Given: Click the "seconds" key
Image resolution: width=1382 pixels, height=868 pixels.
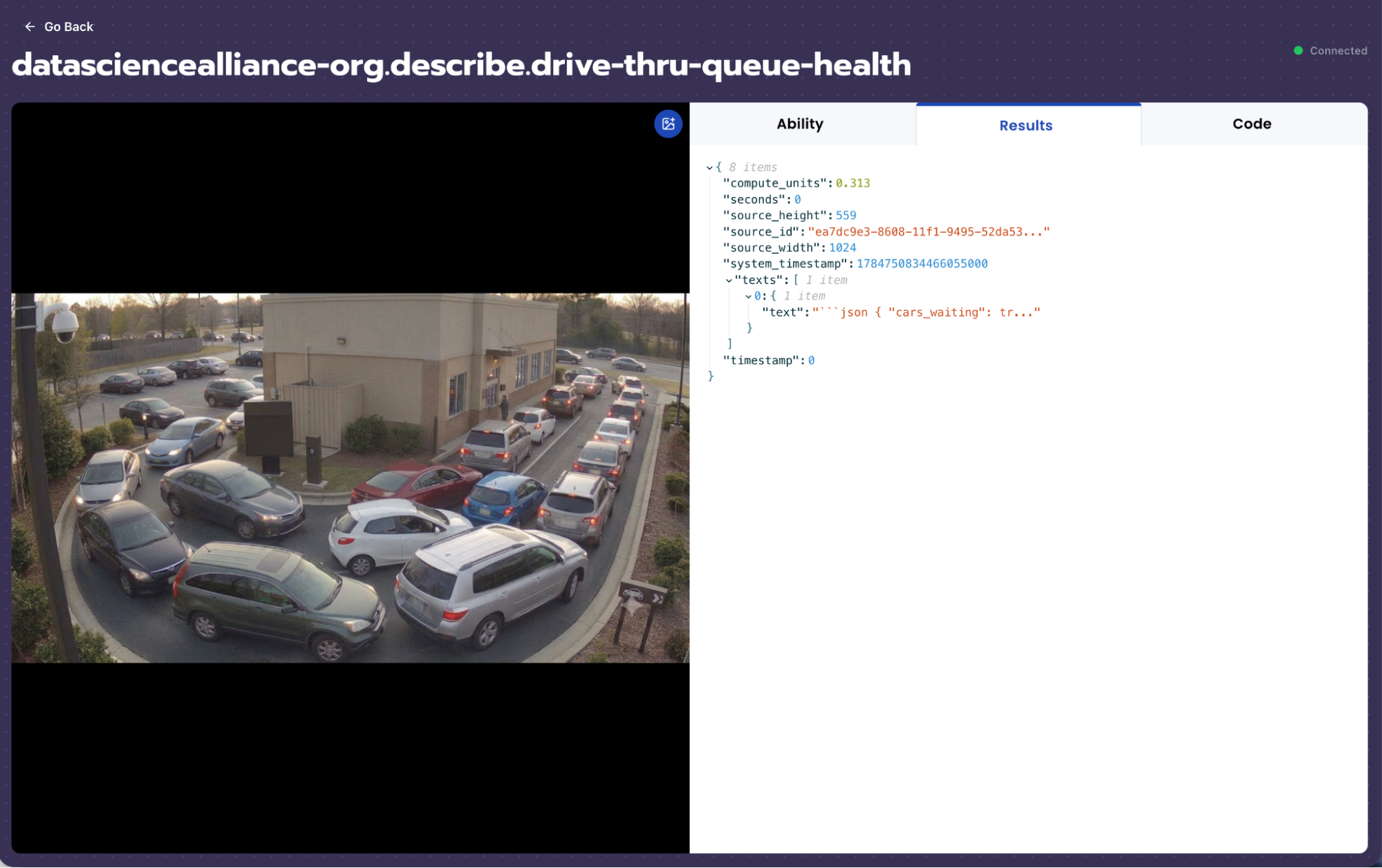Looking at the screenshot, I should [754, 200].
